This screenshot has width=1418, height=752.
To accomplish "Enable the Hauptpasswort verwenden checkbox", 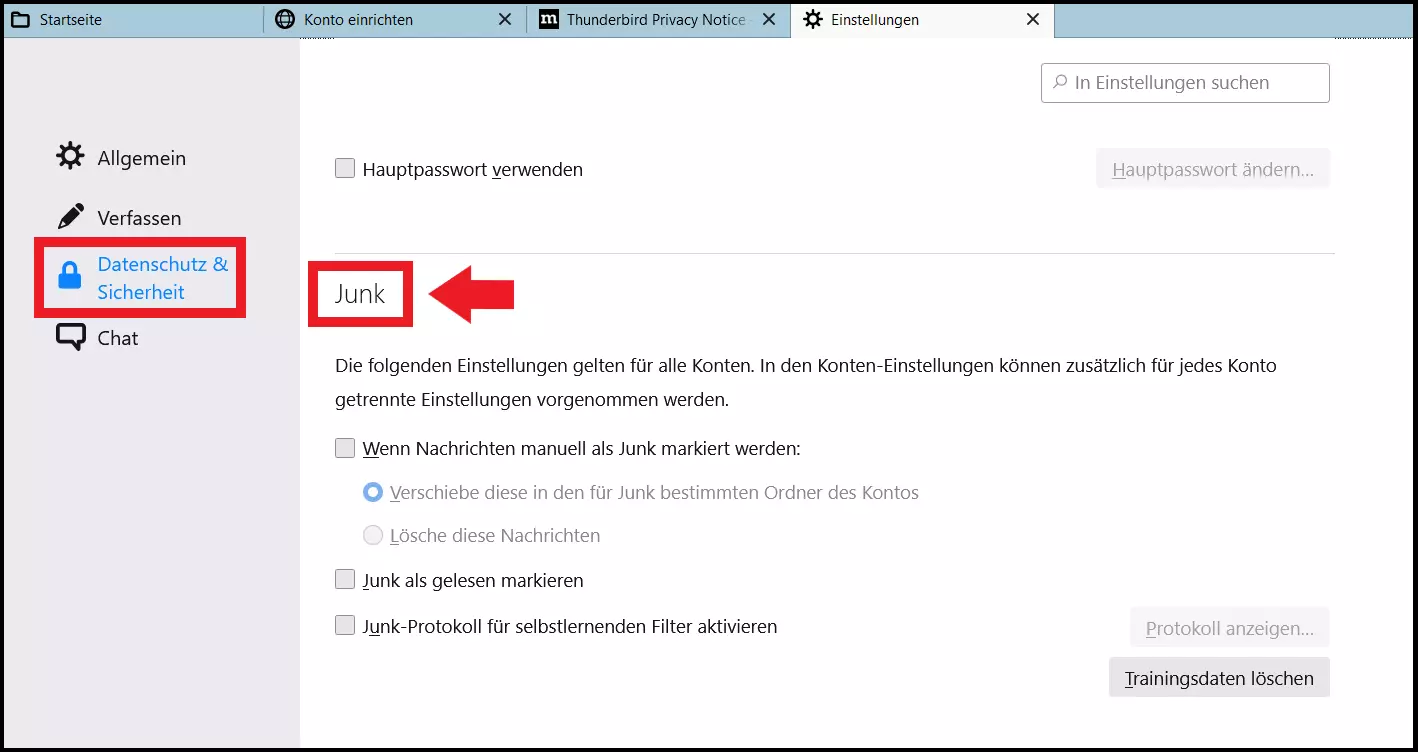I will [345, 169].
